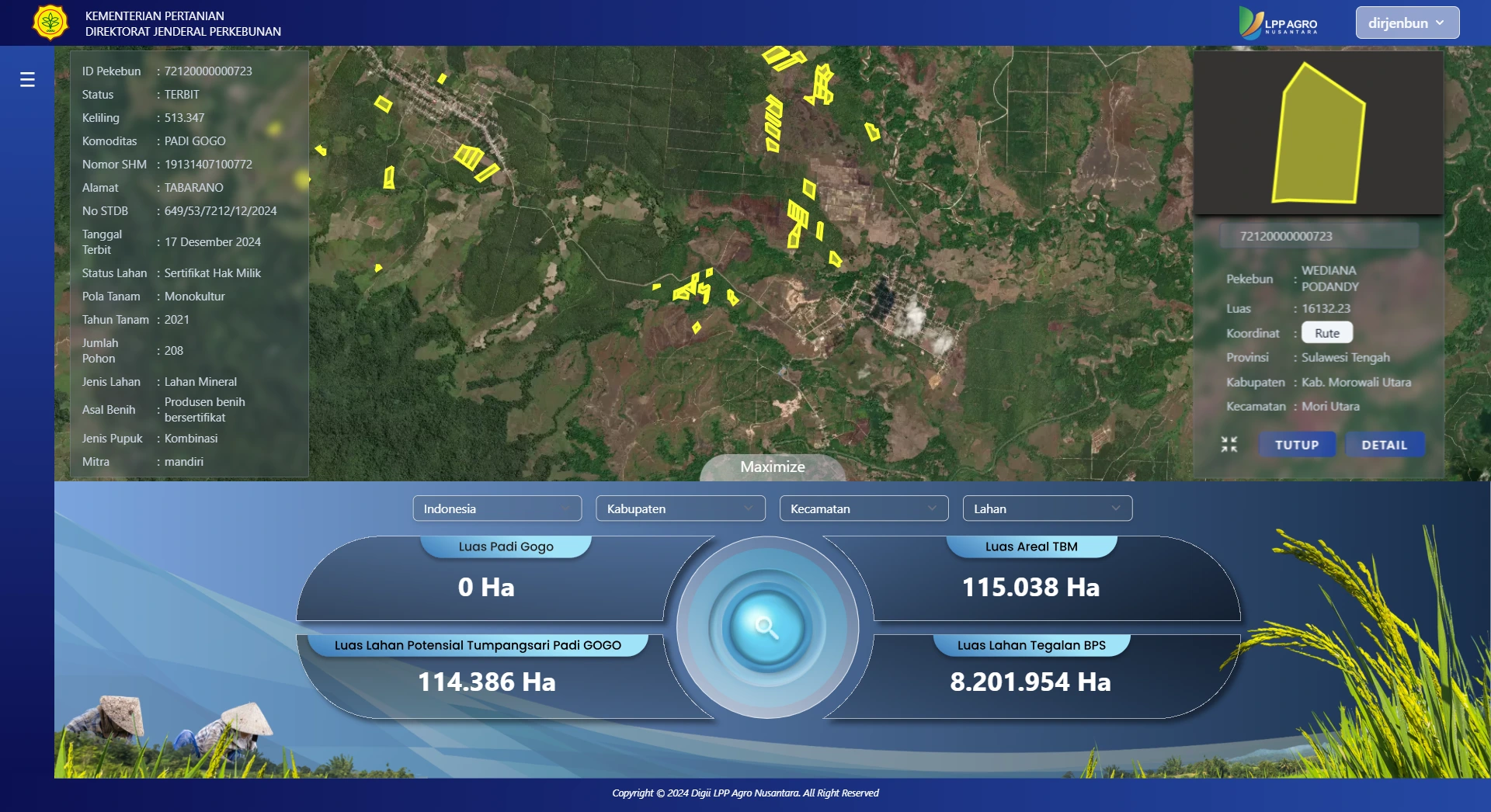Expand the Kabupaten dropdown
1491x812 pixels.
click(680, 508)
